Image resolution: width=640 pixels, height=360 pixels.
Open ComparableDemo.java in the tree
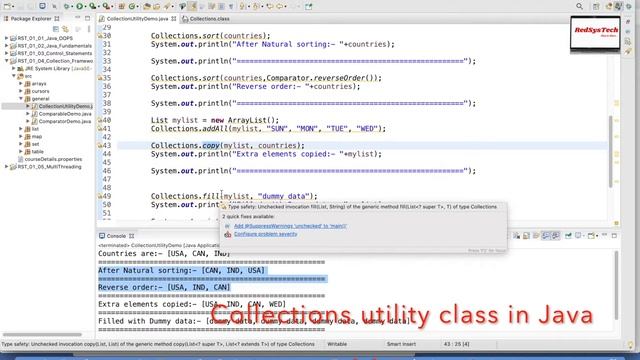65,114
